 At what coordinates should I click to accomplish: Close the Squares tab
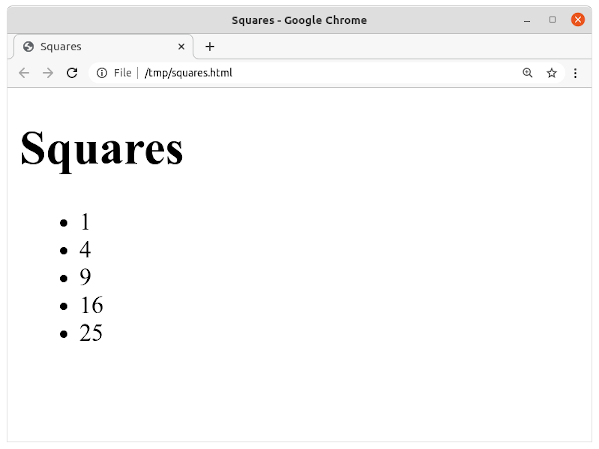coord(181,47)
